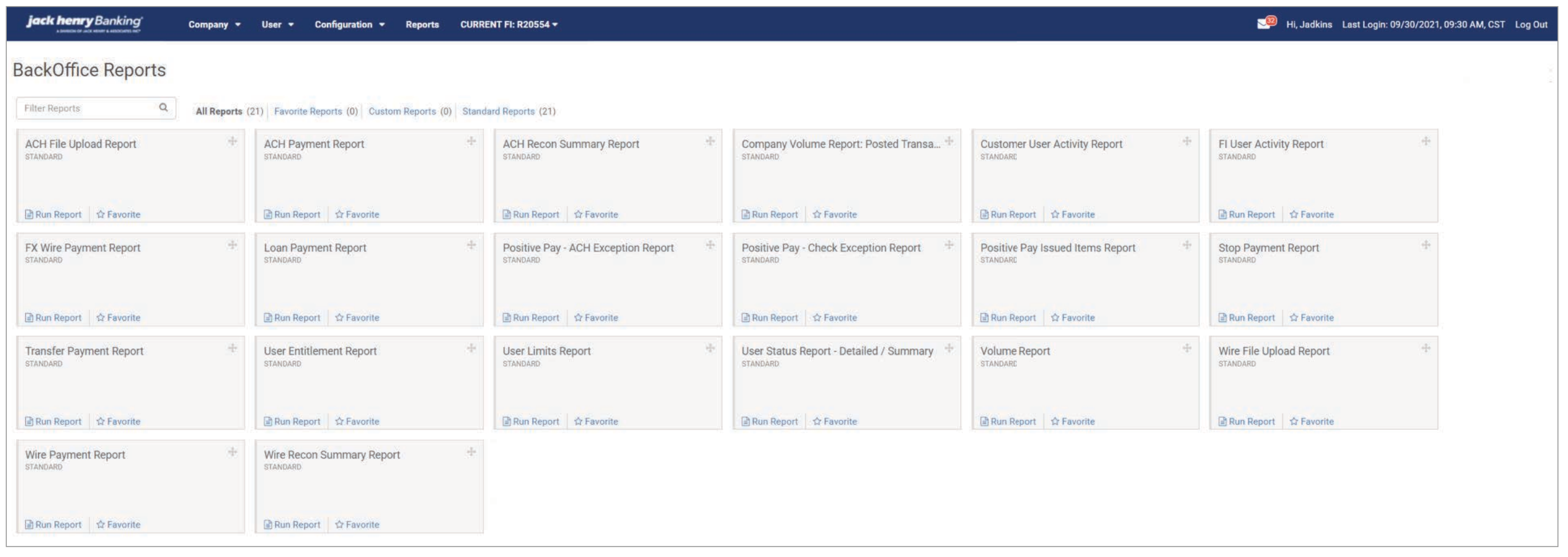Expand the CURRENT FI: R20554 selector

(509, 25)
